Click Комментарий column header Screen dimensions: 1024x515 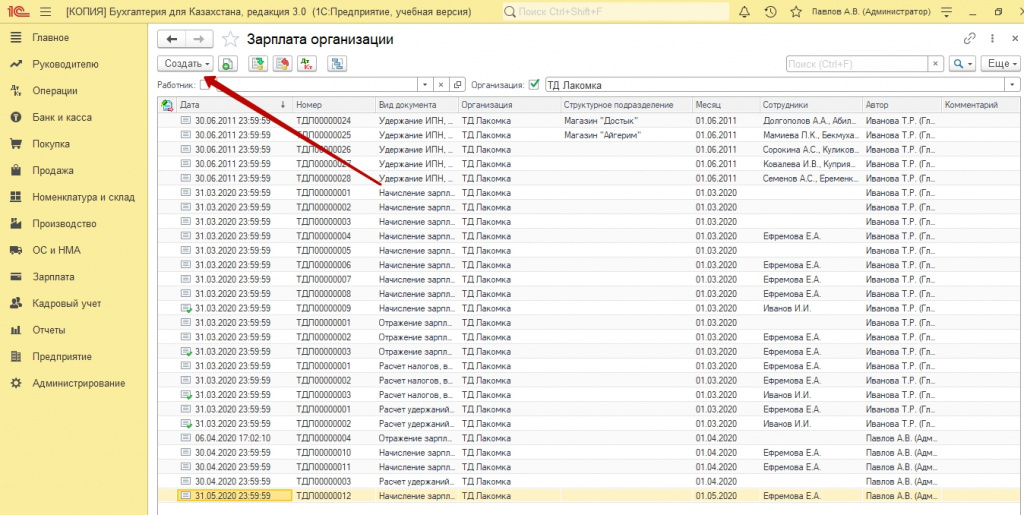(x=981, y=104)
